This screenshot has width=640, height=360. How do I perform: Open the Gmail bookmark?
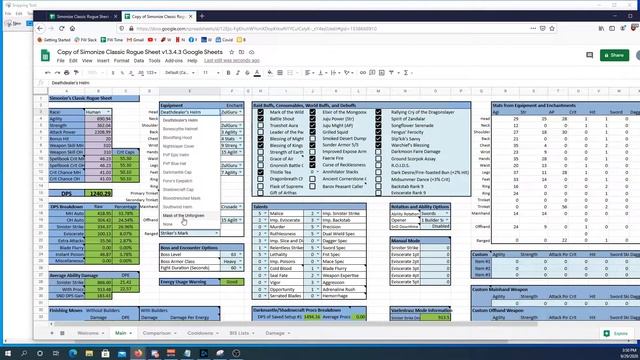coord(135,40)
